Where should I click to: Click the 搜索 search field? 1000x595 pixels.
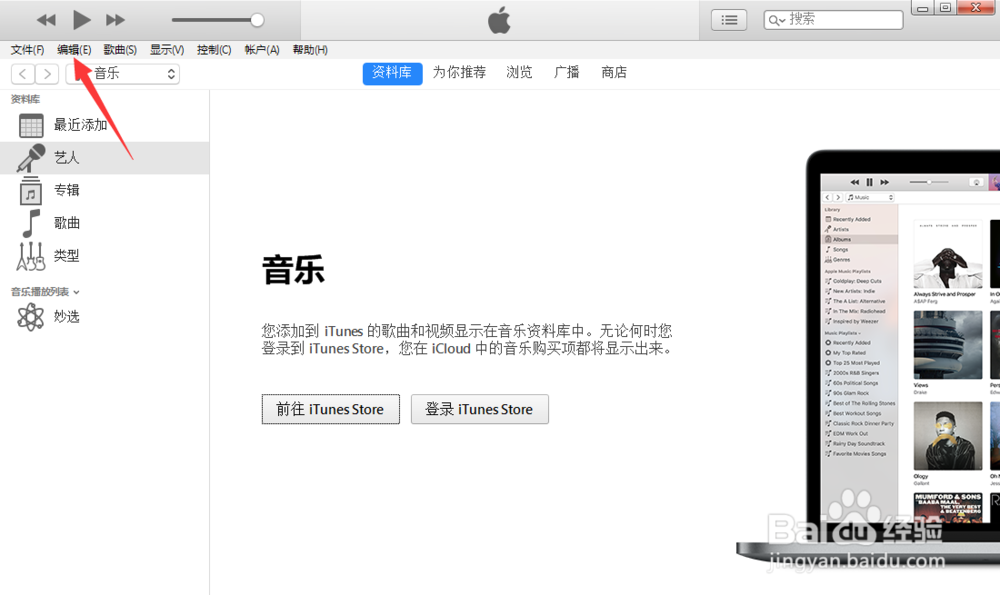pos(834,20)
